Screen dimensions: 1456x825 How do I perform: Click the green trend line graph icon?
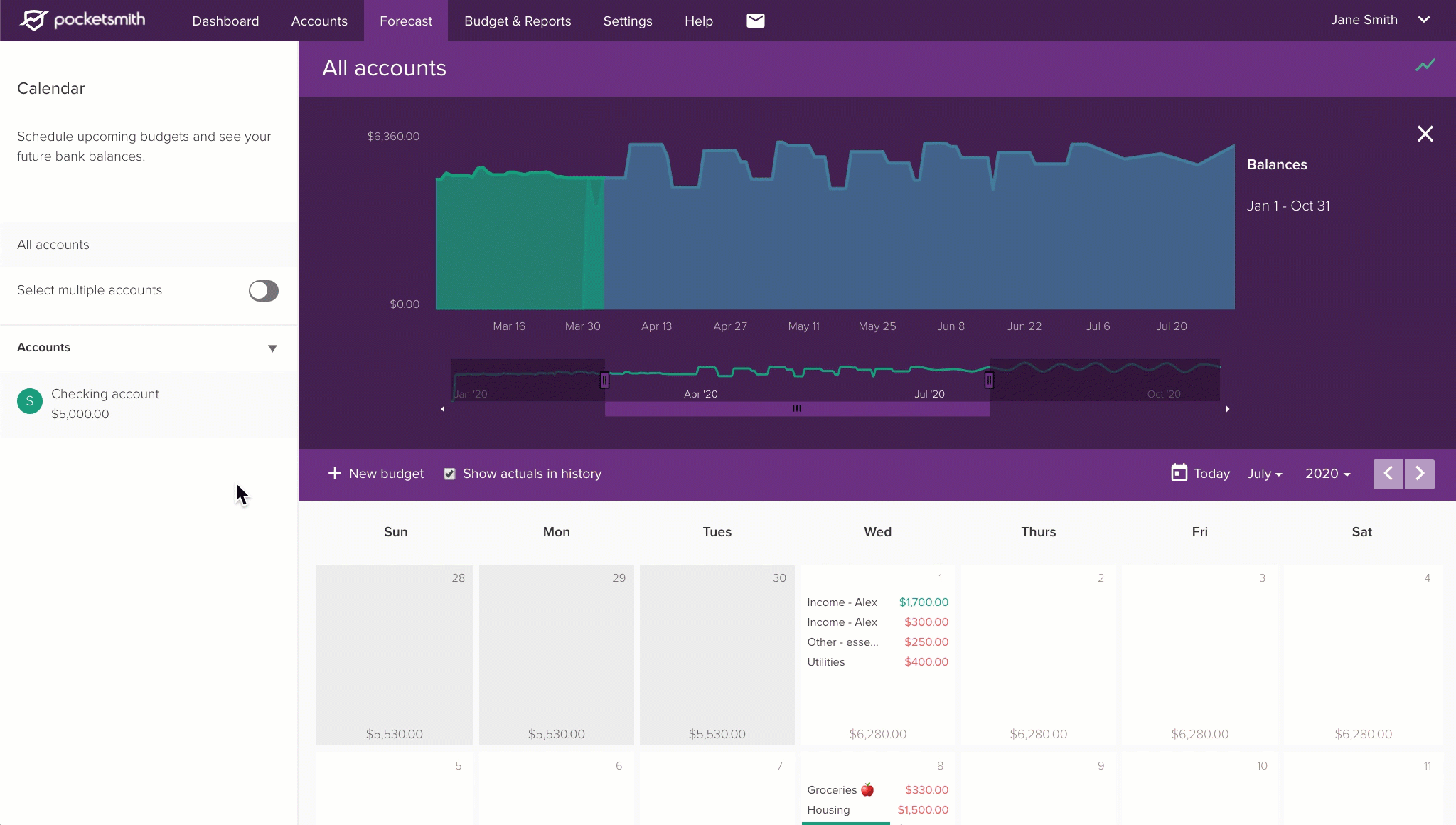(x=1425, y=65)
